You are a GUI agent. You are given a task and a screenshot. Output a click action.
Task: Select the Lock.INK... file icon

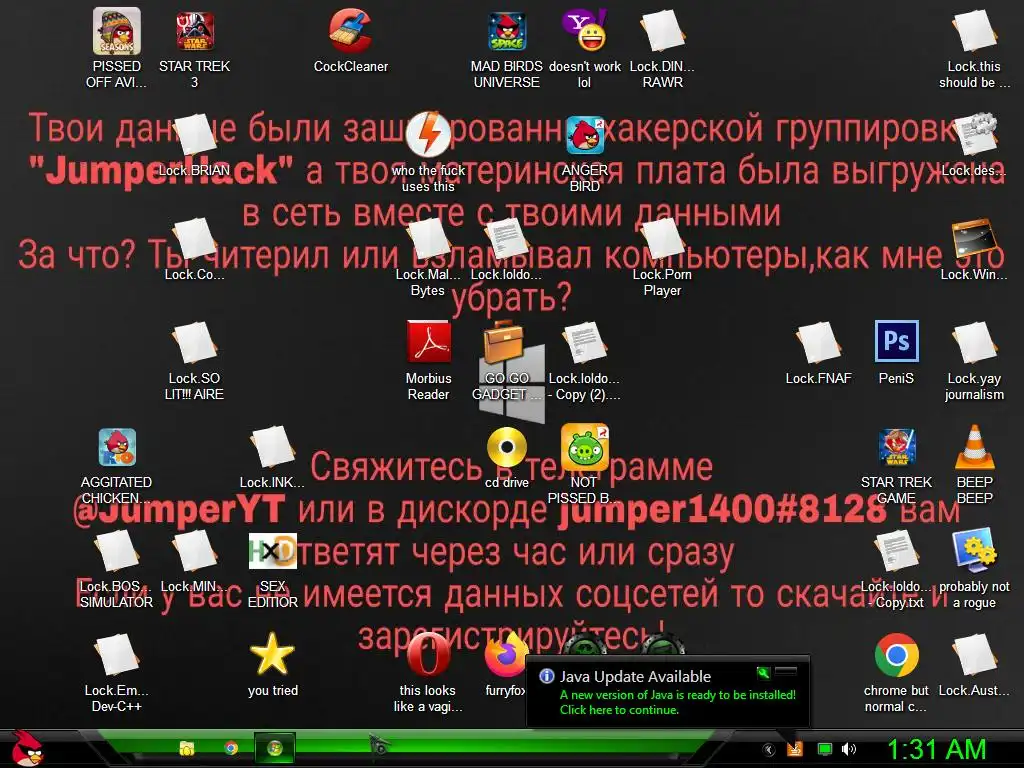point(272,447)
